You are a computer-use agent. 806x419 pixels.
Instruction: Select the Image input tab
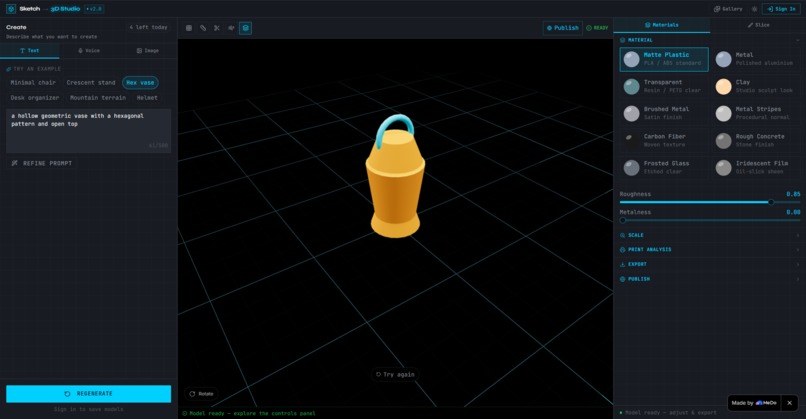(148, 50)
